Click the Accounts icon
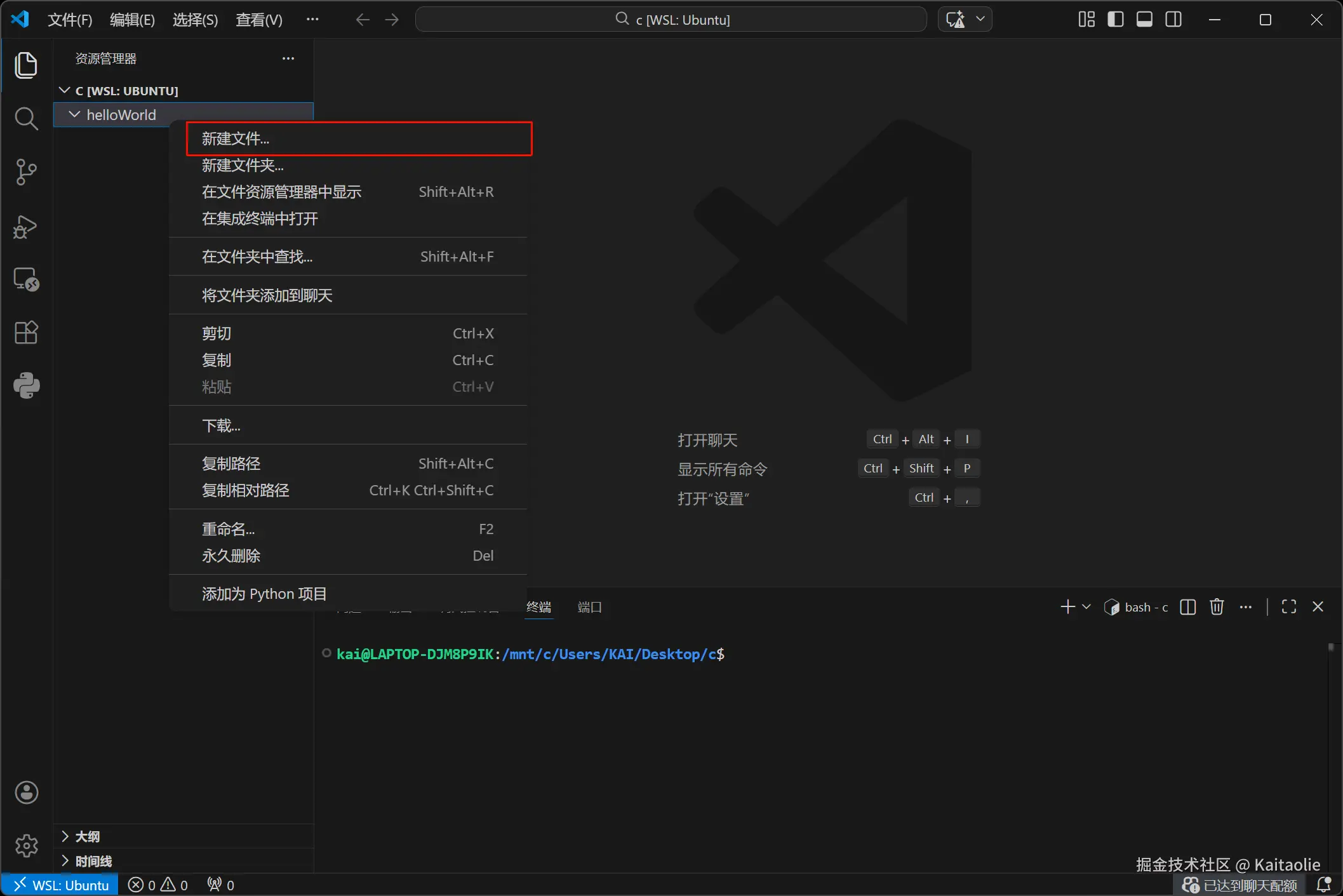The height and width of the screenshot is (896, 1343). (26, 792)
